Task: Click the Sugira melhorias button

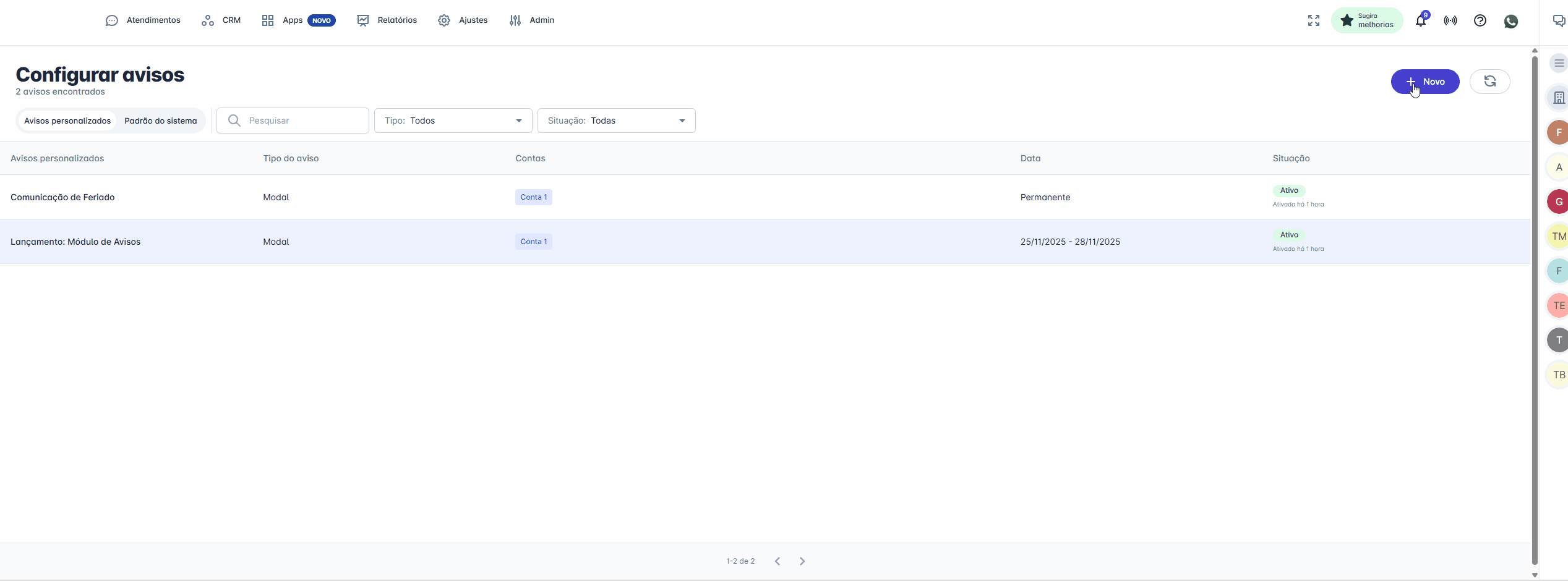Action: (x=1367, y=20)
